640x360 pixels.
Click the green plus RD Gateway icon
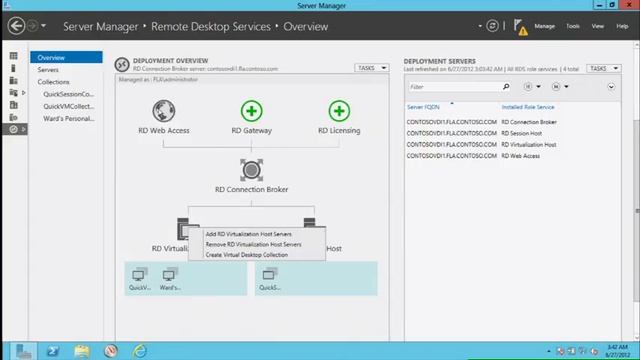(251, 111)
